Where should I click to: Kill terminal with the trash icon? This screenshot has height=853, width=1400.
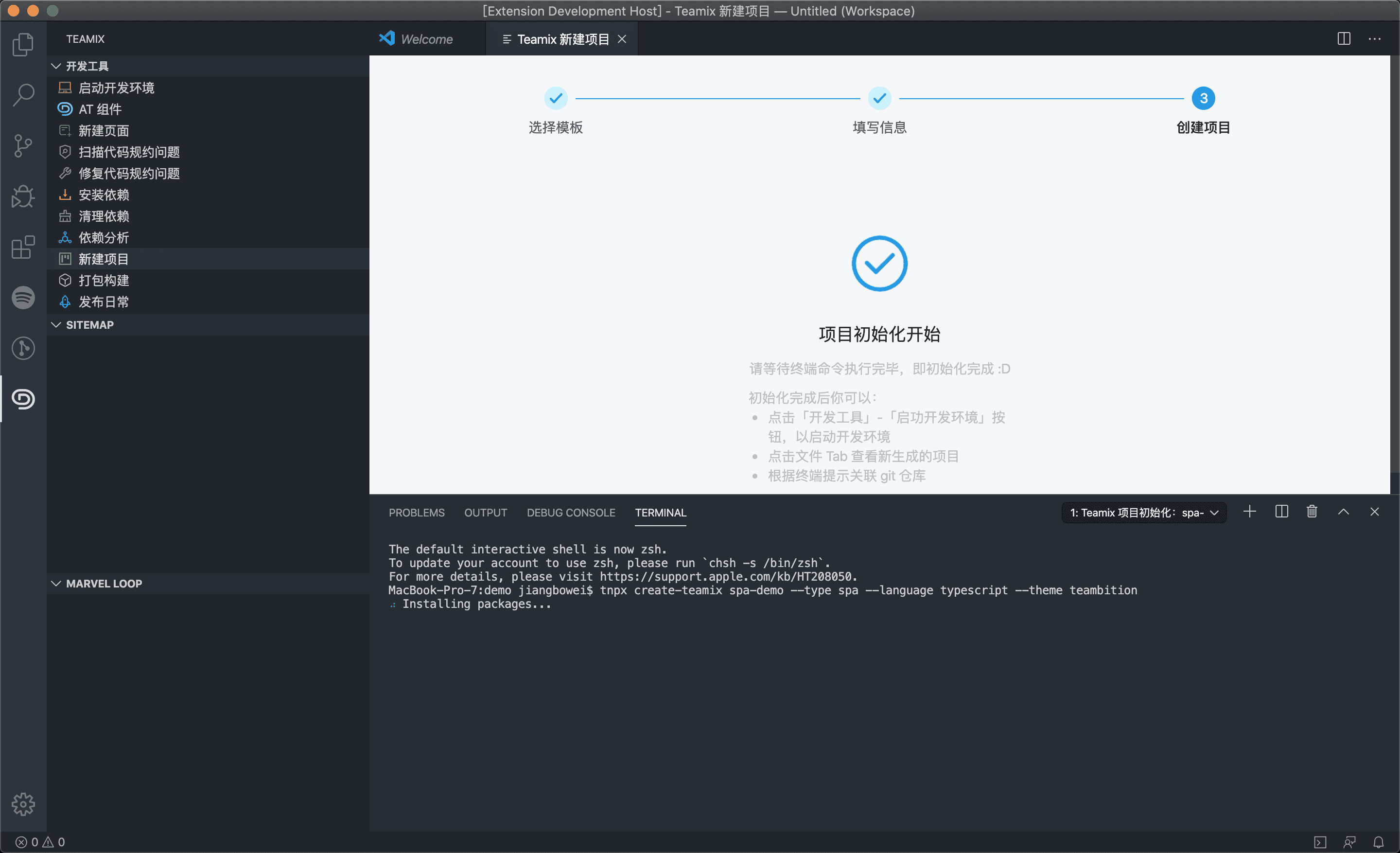(1312, 512)
